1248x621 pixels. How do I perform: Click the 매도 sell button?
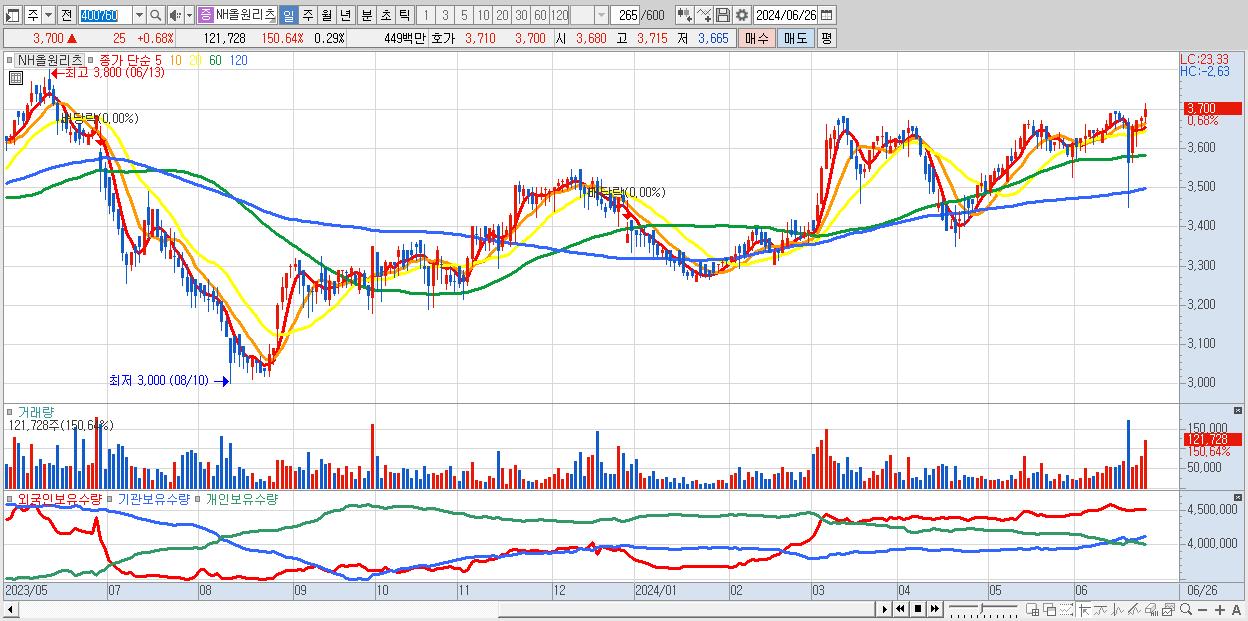coord(795,38)
